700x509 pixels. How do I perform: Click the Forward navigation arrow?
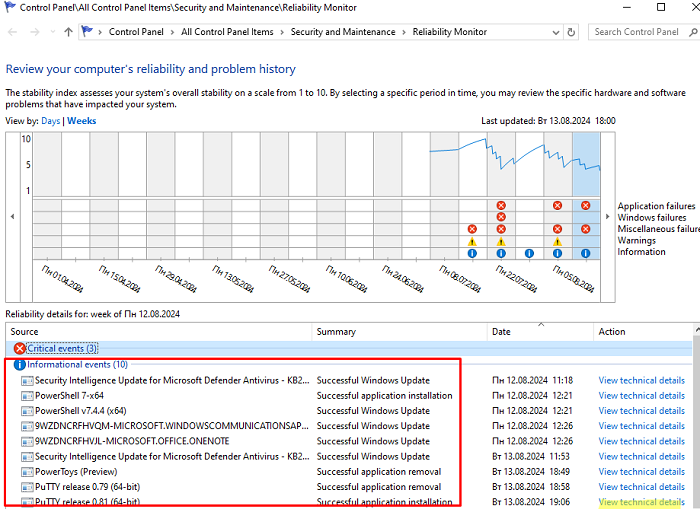(35, 32)
